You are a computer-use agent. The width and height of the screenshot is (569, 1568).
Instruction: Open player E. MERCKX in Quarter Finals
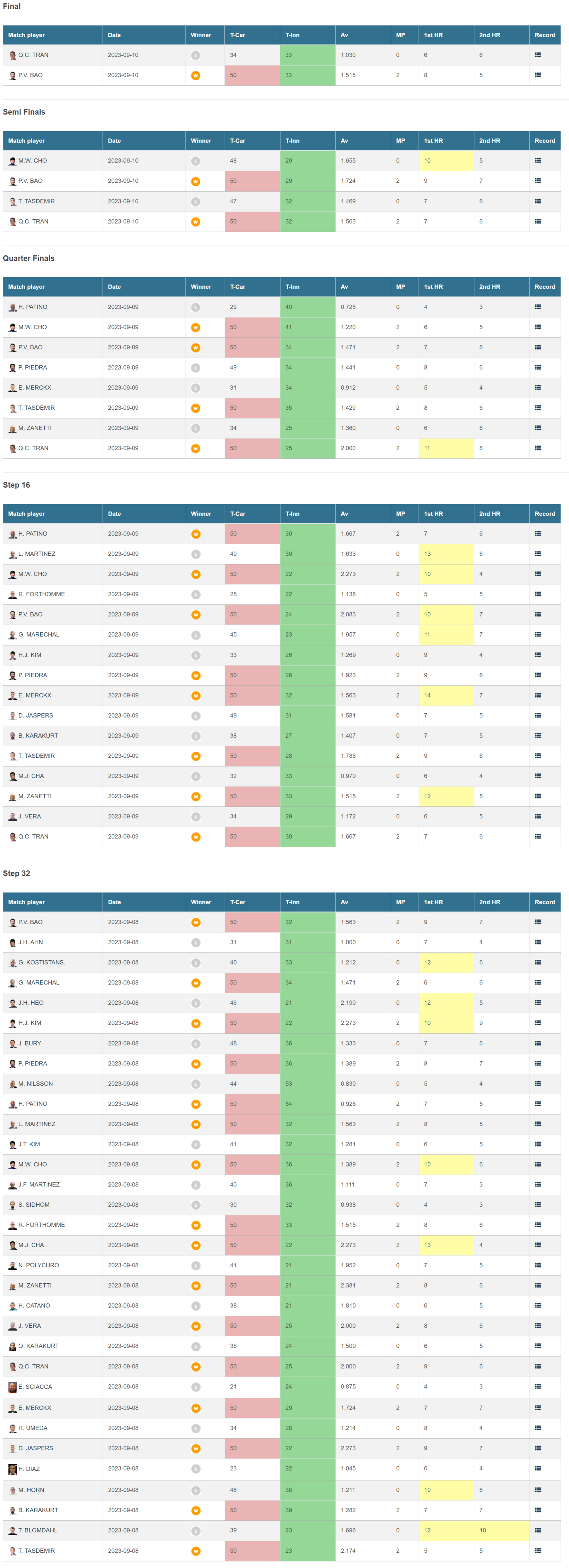(35, 388)
